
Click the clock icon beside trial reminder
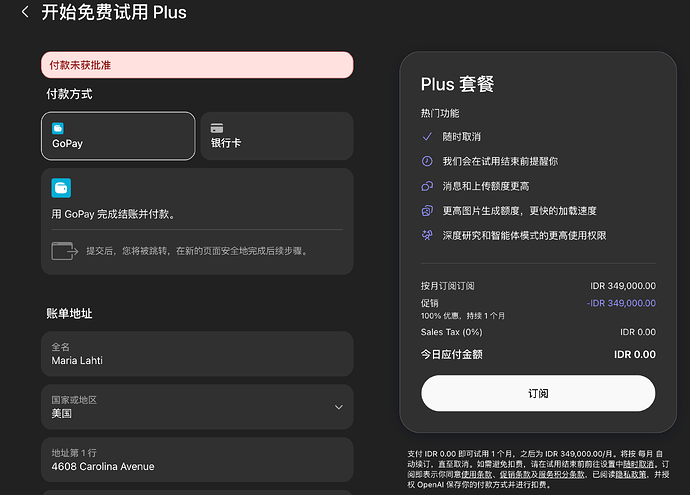click(427, 161)
